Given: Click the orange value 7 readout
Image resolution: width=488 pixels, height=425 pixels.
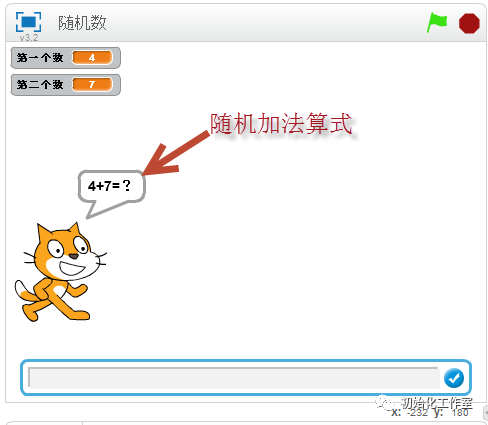Looking at the screenshot, I should pos(92,85).
